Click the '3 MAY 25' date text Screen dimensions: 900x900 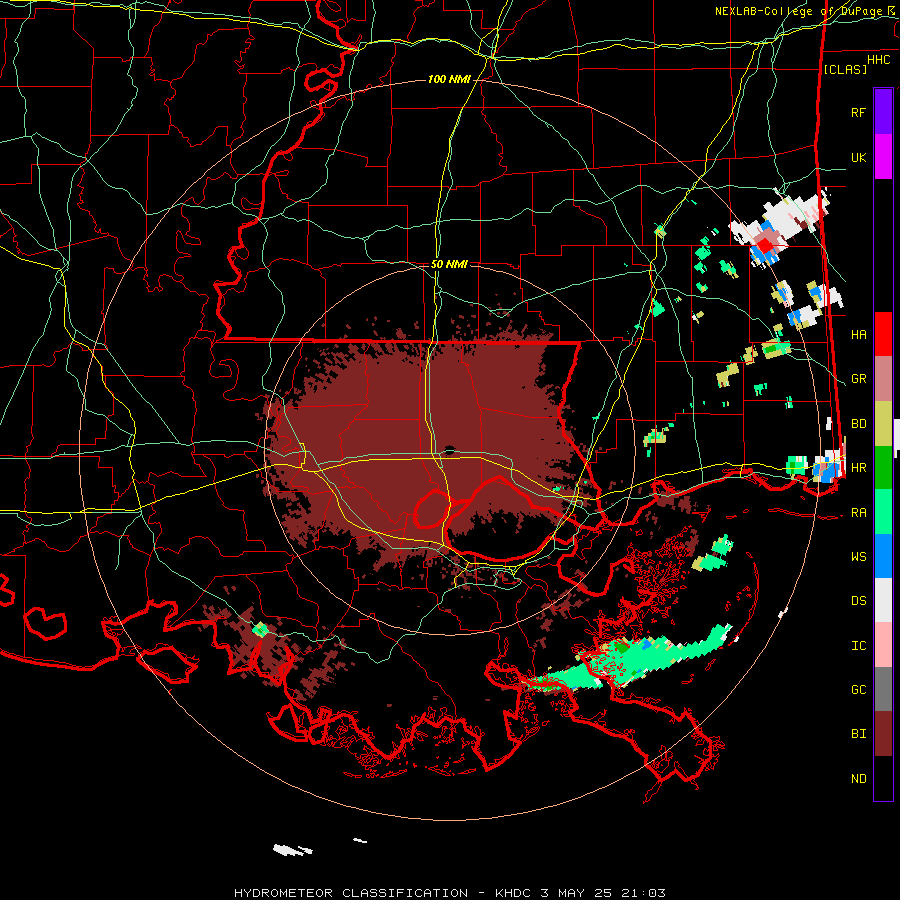tap(577, 893)
